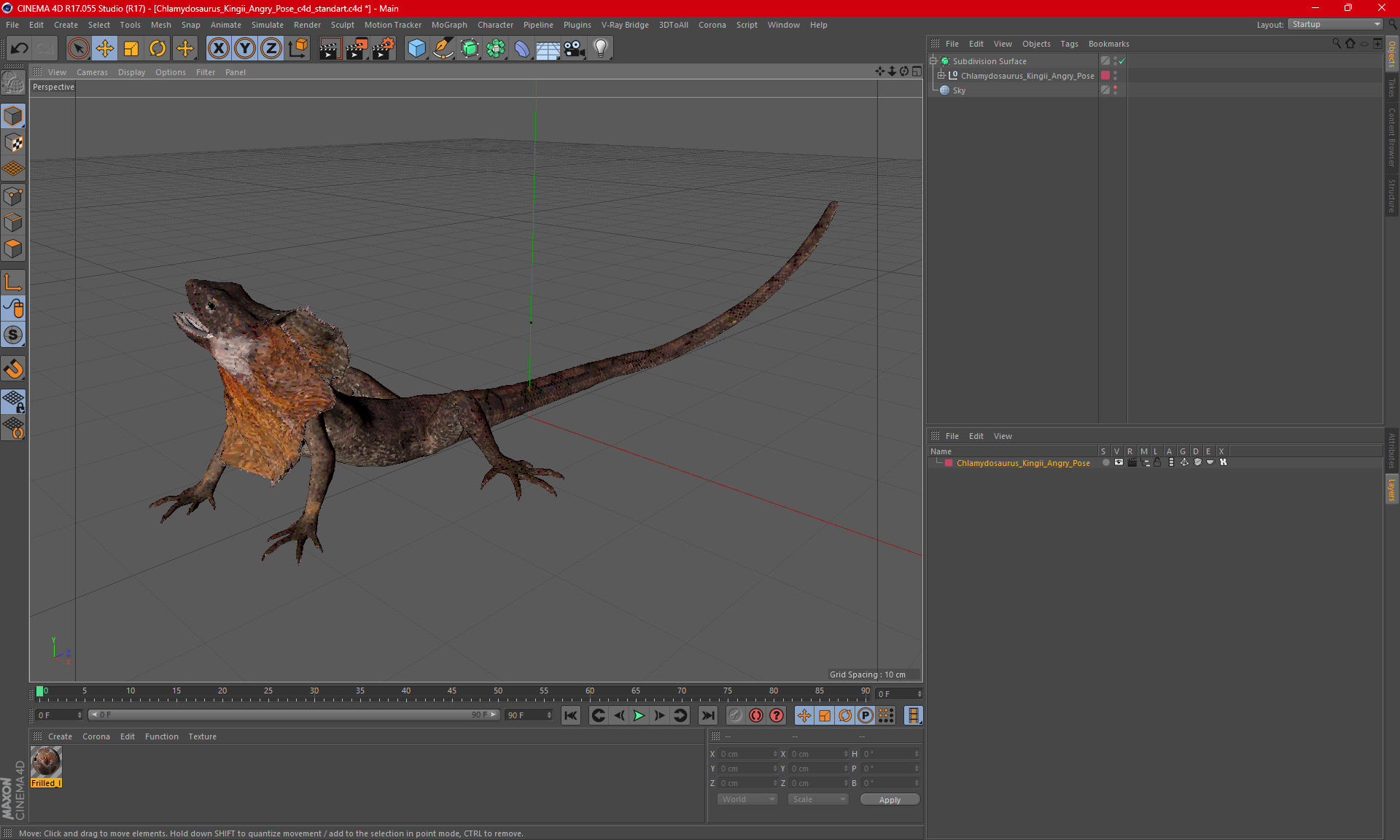
Task: Activate the Move tool in toolbar
Action: (105, 49)
